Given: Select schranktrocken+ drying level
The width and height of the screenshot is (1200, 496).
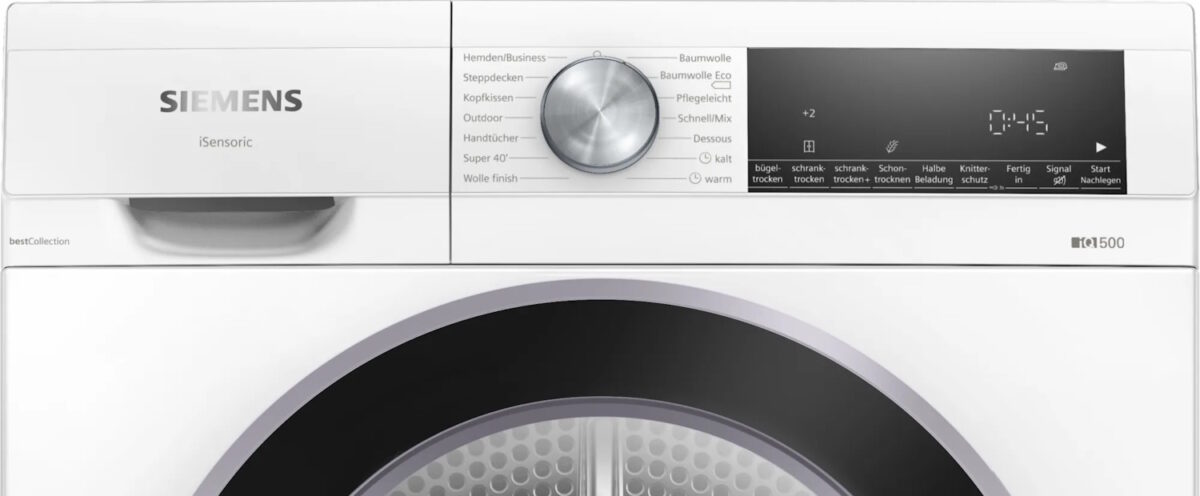Looking at the screenshot, I should [850, 175].
